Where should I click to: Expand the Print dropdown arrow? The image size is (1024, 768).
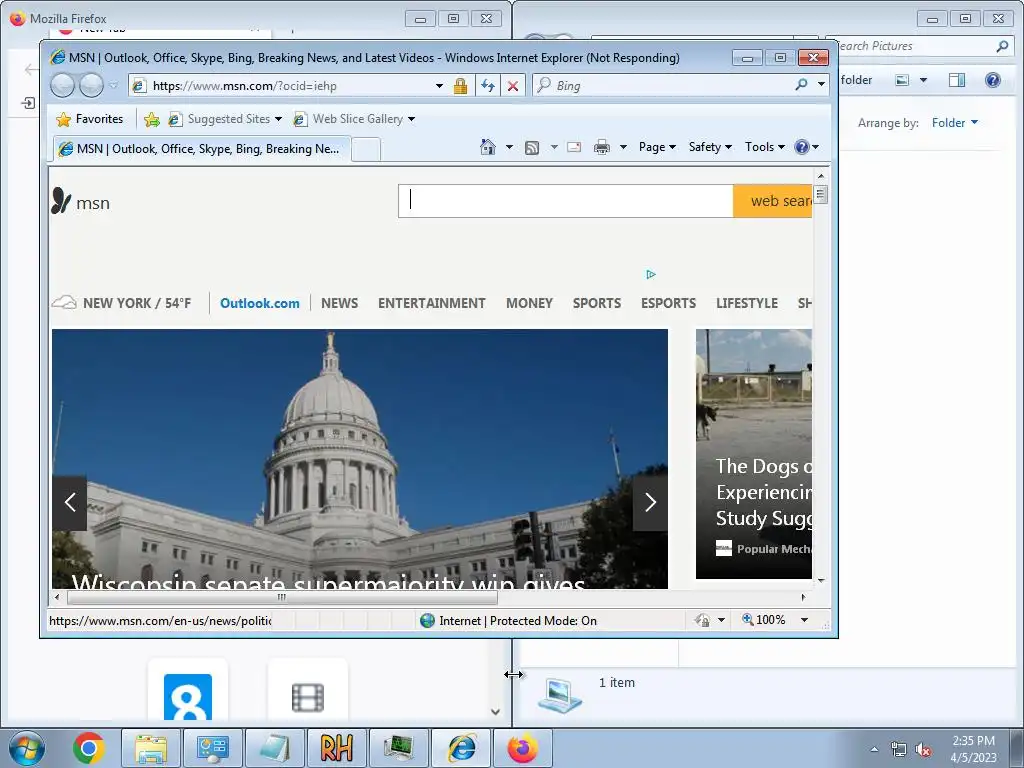[623, 147]
